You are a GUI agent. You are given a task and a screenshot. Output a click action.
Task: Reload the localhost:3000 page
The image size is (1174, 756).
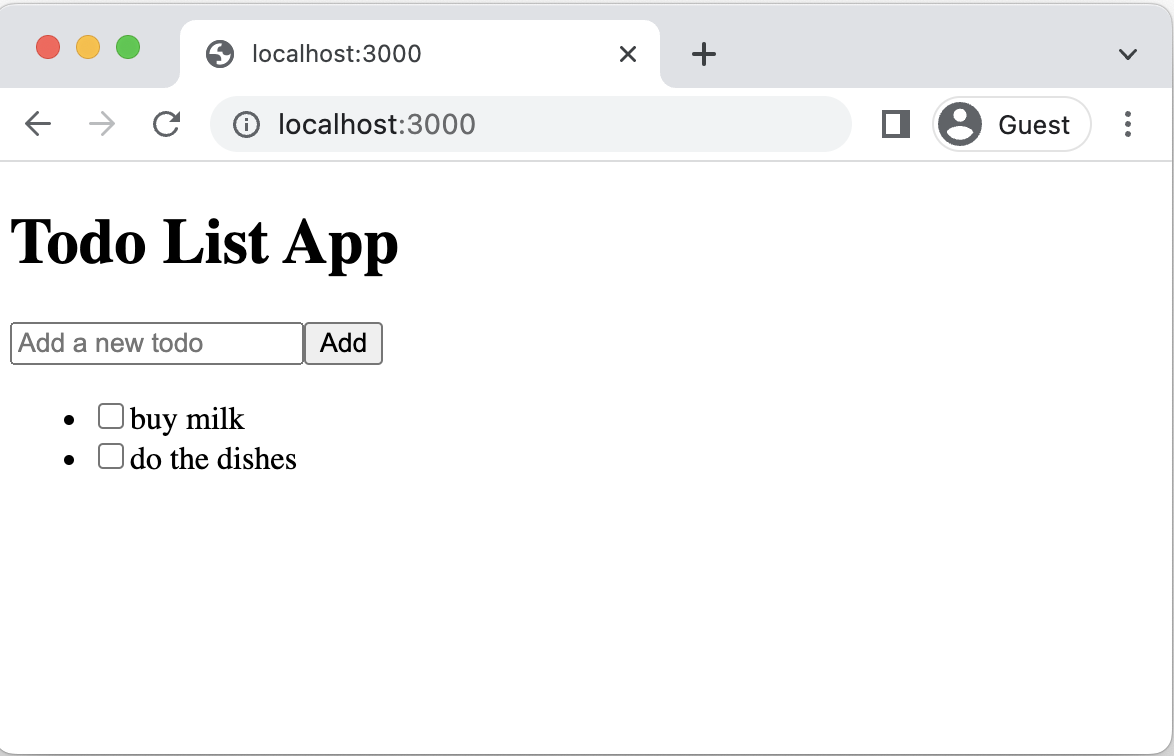(166, 124)
